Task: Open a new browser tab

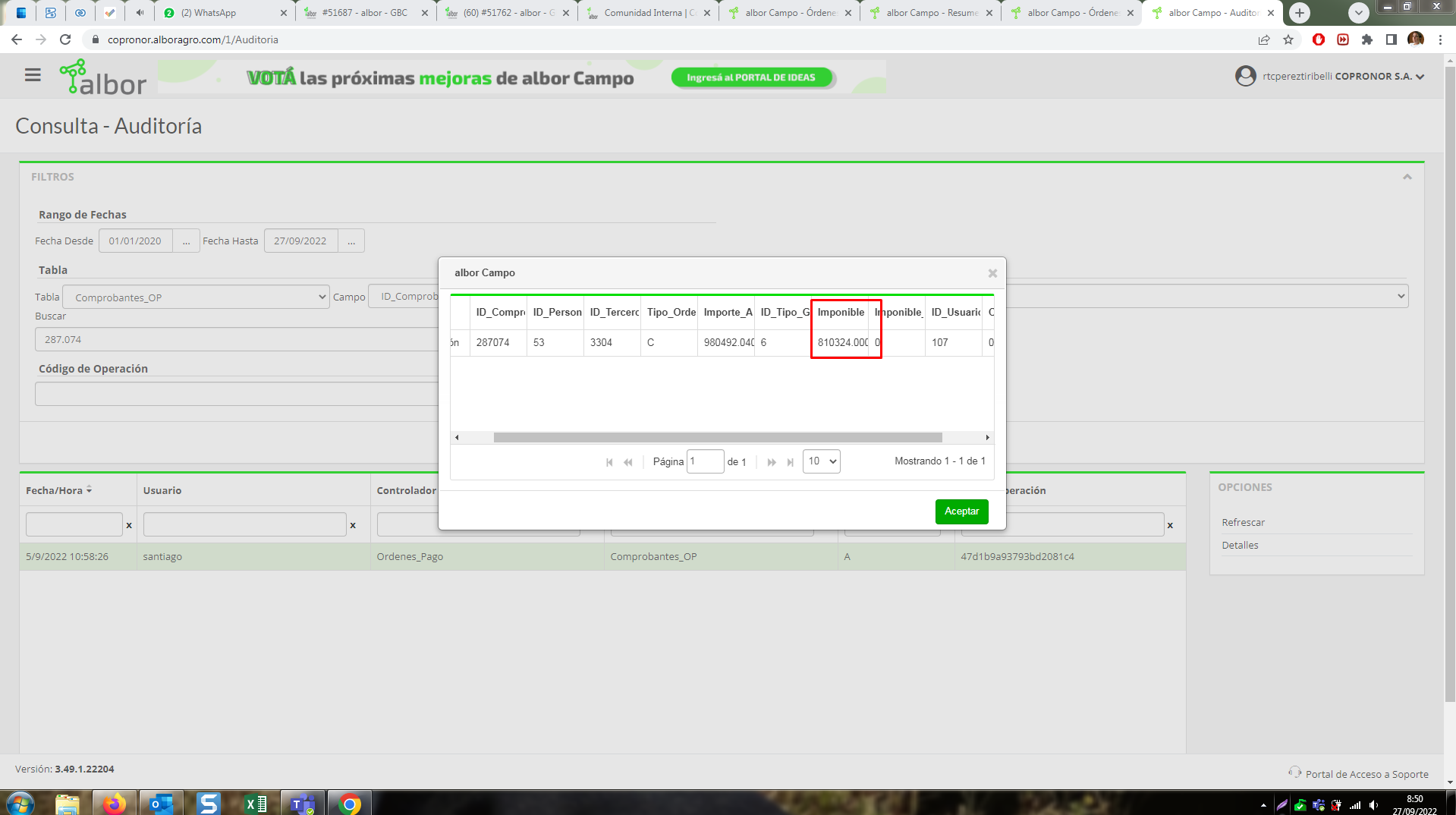Action: (x=1300, y=13)
